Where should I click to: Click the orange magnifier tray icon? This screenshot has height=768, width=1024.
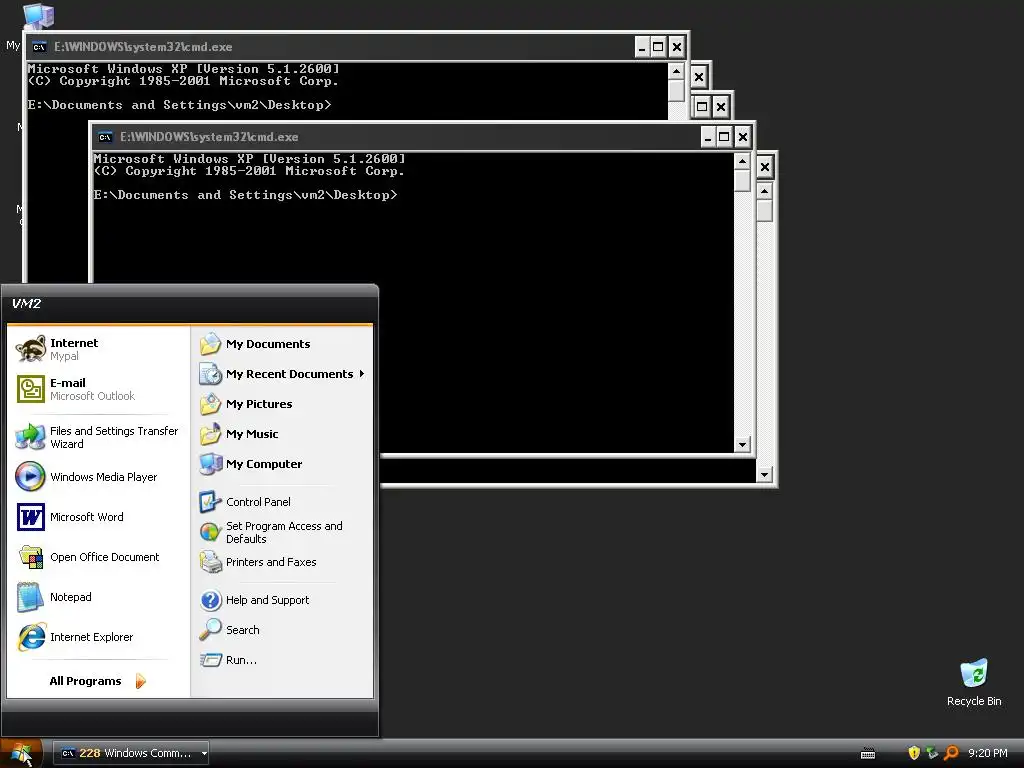[x=952, y=753]
